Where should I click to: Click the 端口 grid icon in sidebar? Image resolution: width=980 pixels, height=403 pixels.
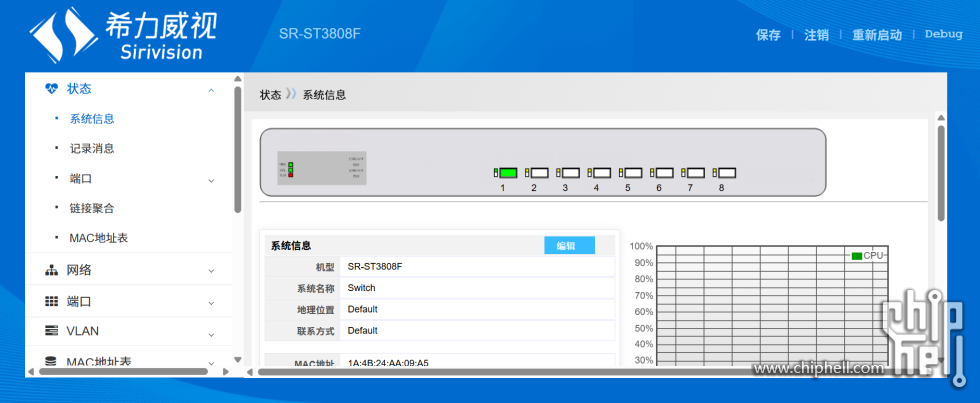[52, 301]
